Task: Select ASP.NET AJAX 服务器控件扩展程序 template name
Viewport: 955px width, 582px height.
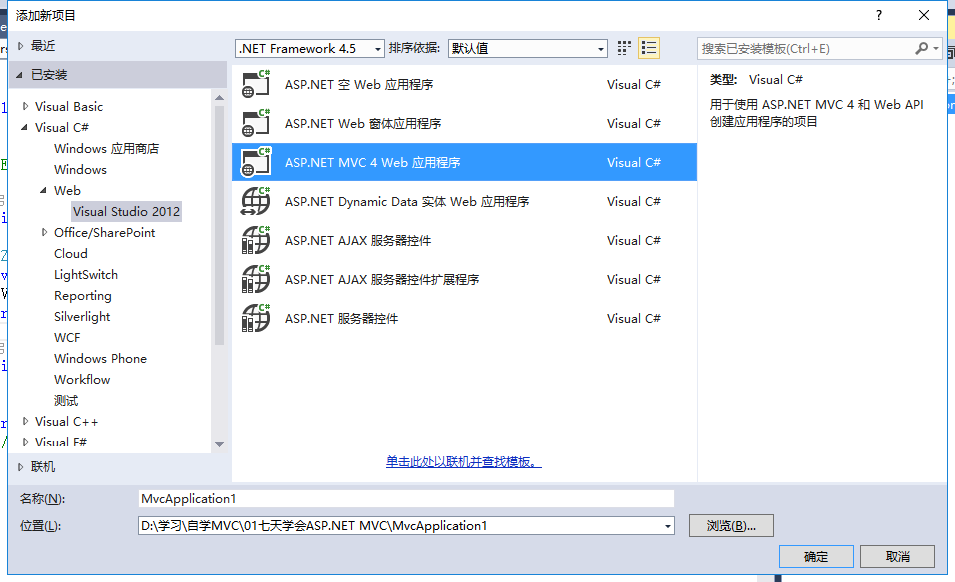Action: tap(382, 279)
